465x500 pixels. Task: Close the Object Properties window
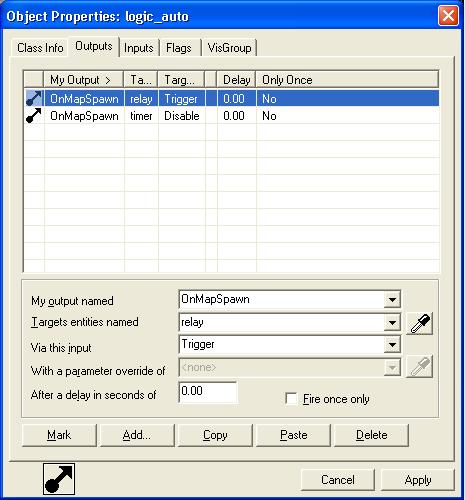click(448, 15)
